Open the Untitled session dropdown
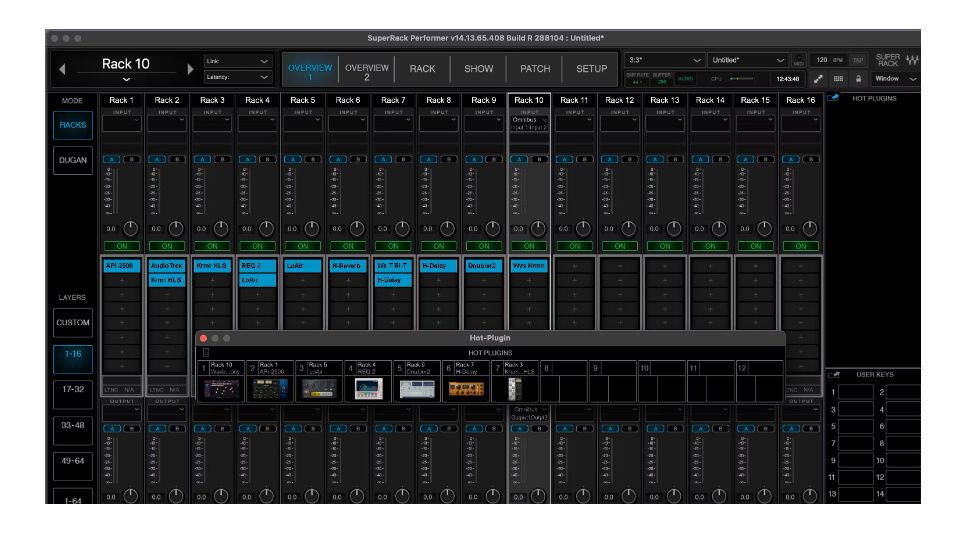967x533 pixels. pos(747,60)
